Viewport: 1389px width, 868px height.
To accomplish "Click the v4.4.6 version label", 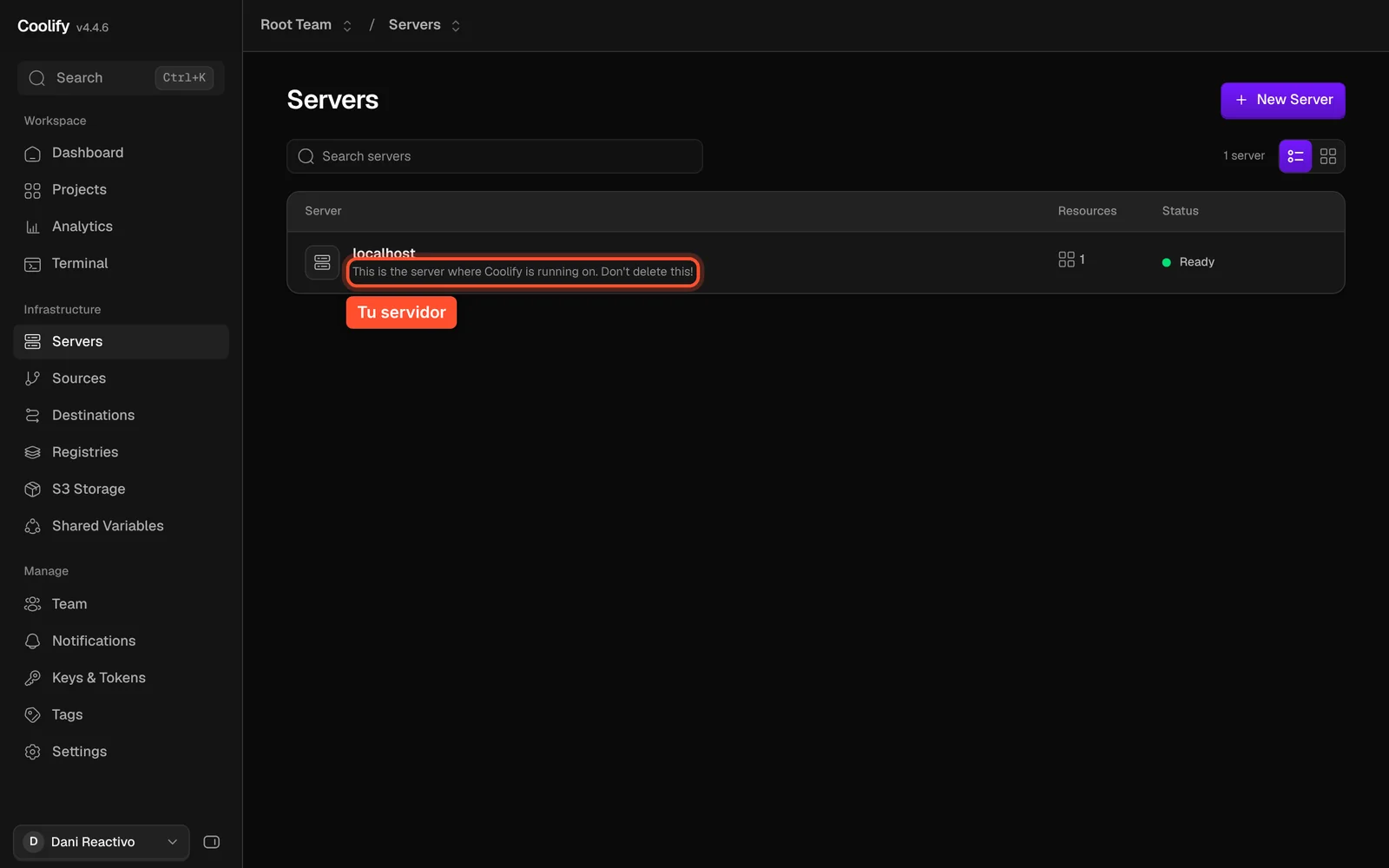I will click(x=92, y=28).
